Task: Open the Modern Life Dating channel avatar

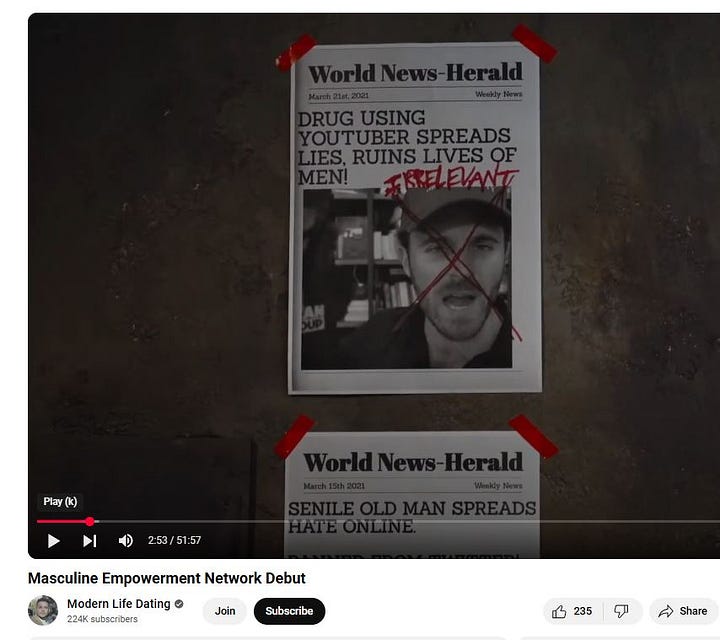Action: click(x=43, y=611)
